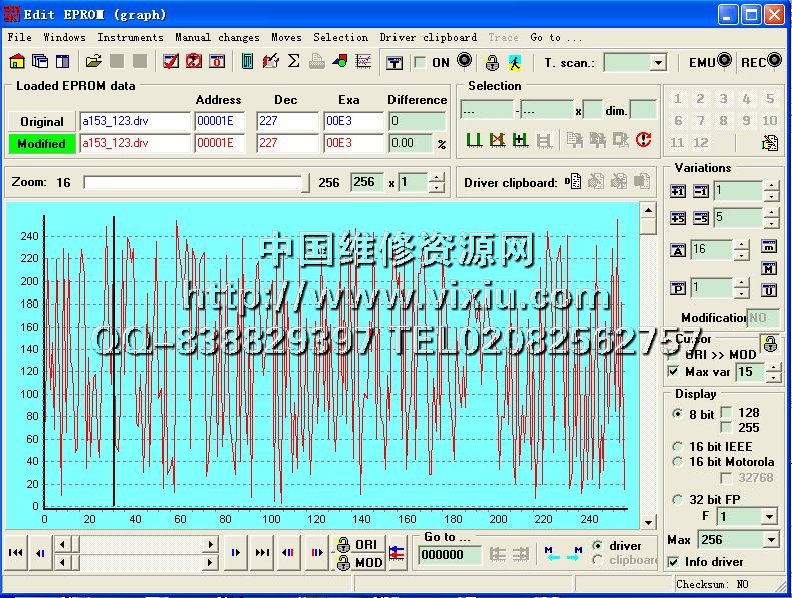This screenshot has height=598, width=792.
Task: Click the open folder icon in toolbar
Action: point(93,62)
